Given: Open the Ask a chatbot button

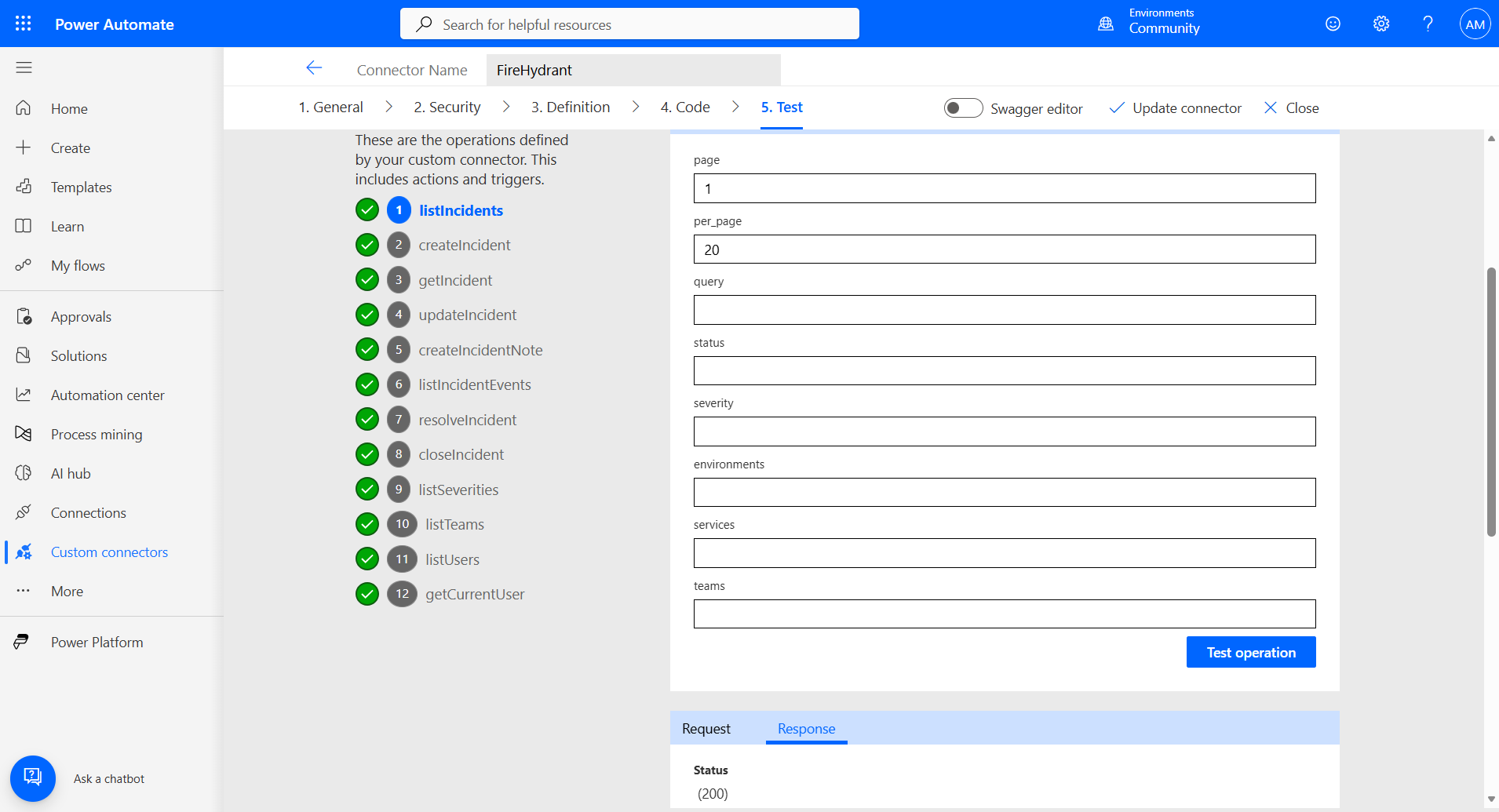Looking at the screenshot, I should coord(33,778).
